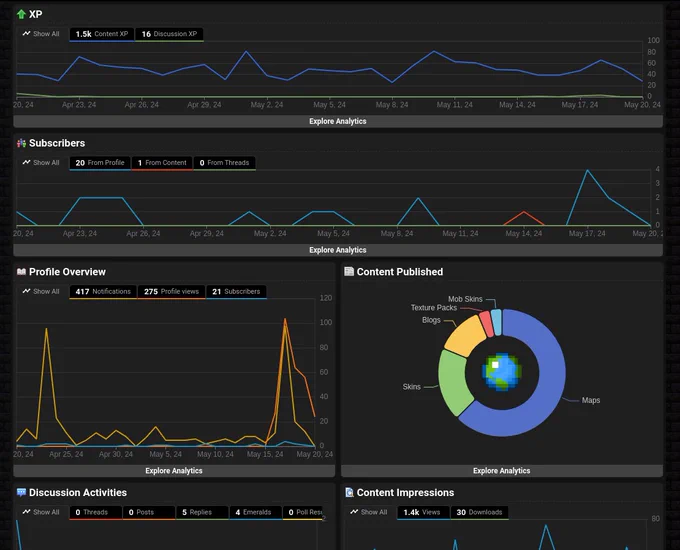Image resolution: width=680 pixels, height=550 pixels.
Task: Open Explore Analytics under XP chart
Action: [338, 121]
